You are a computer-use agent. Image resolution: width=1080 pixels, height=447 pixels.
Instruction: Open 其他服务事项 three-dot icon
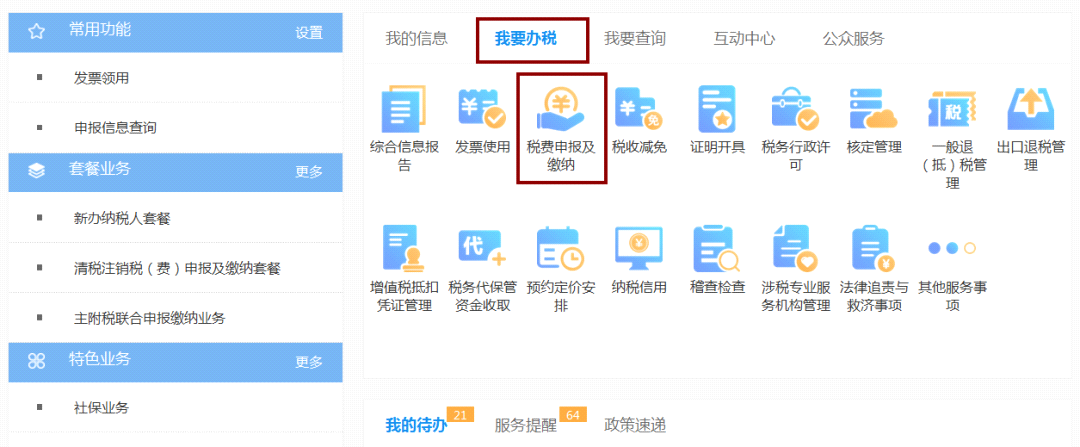[952, 249]
